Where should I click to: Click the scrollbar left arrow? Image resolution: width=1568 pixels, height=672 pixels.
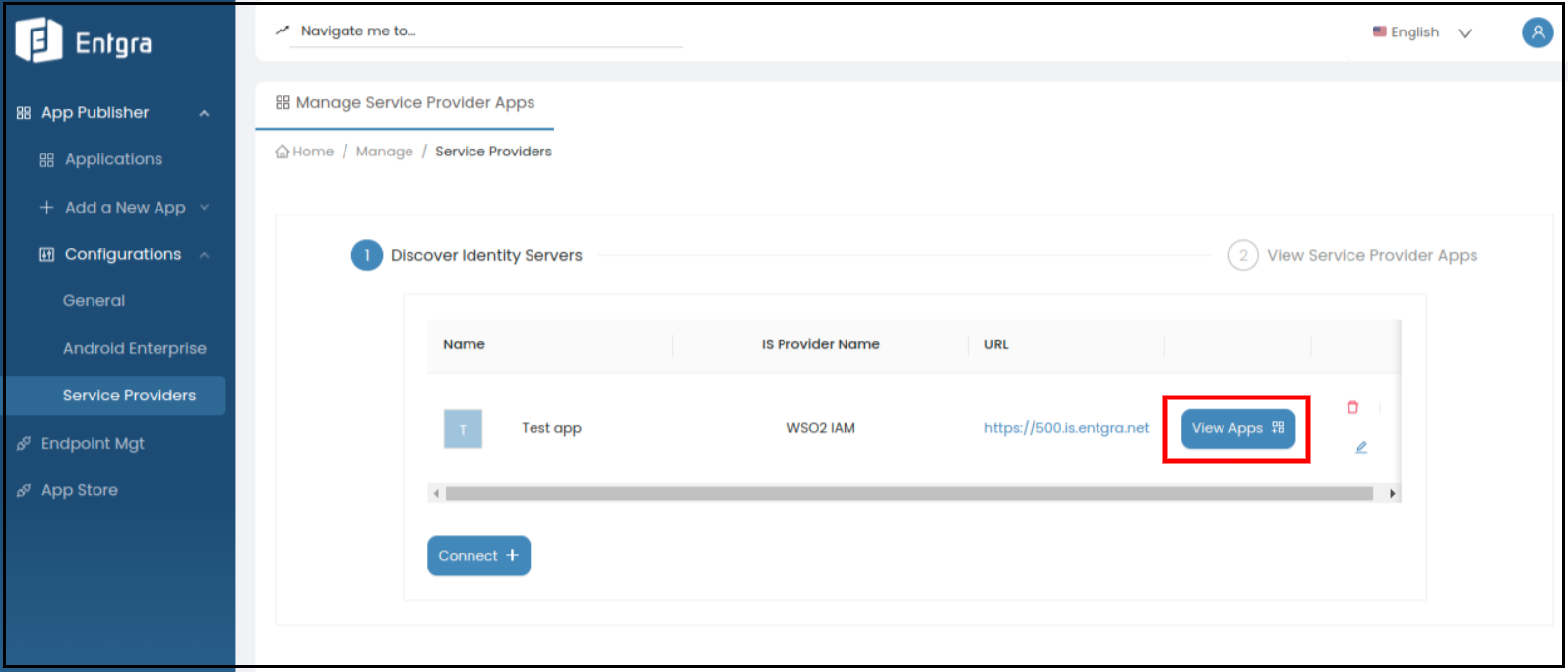click(x=436, y=494)
